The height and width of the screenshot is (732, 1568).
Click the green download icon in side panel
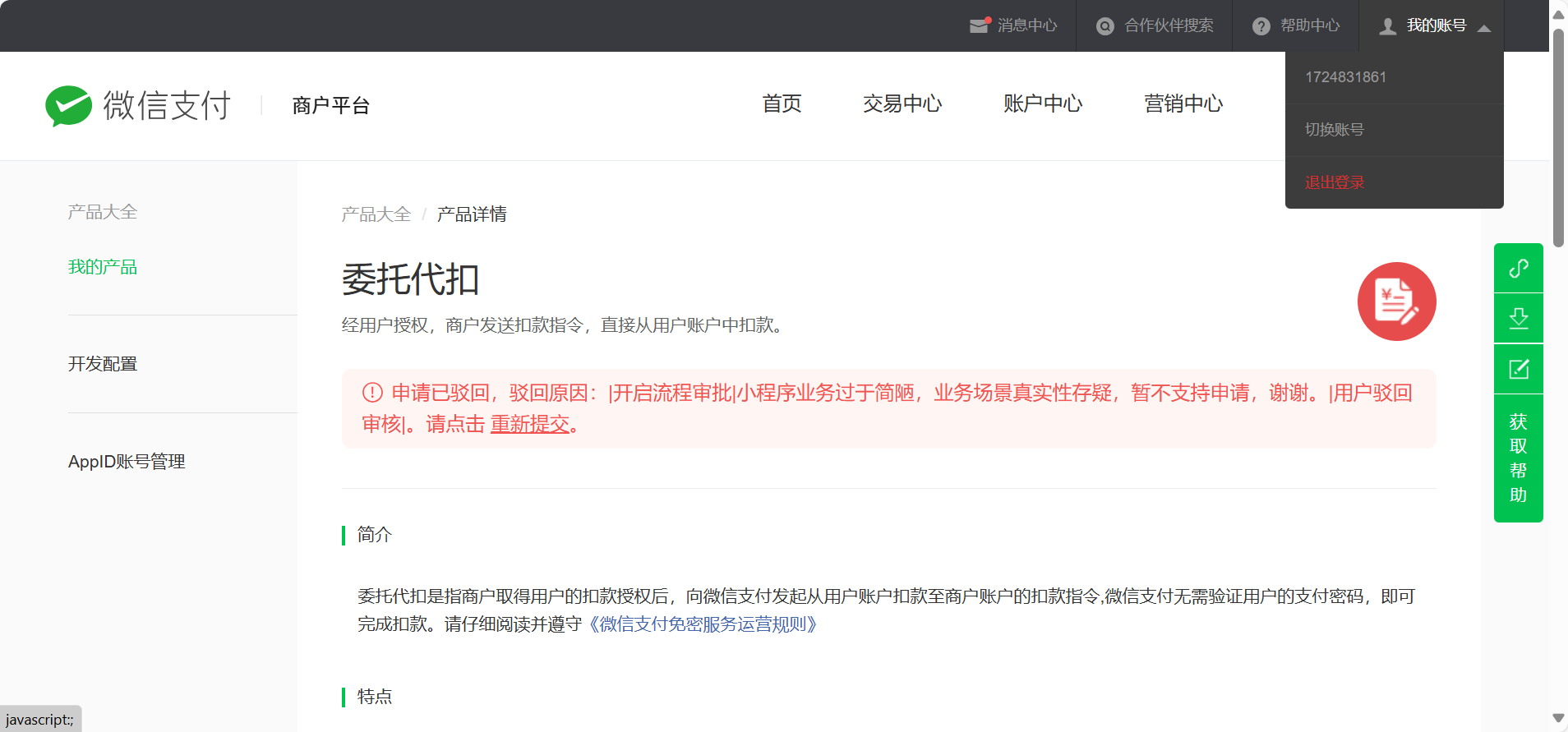click(x=1519, y=318)
